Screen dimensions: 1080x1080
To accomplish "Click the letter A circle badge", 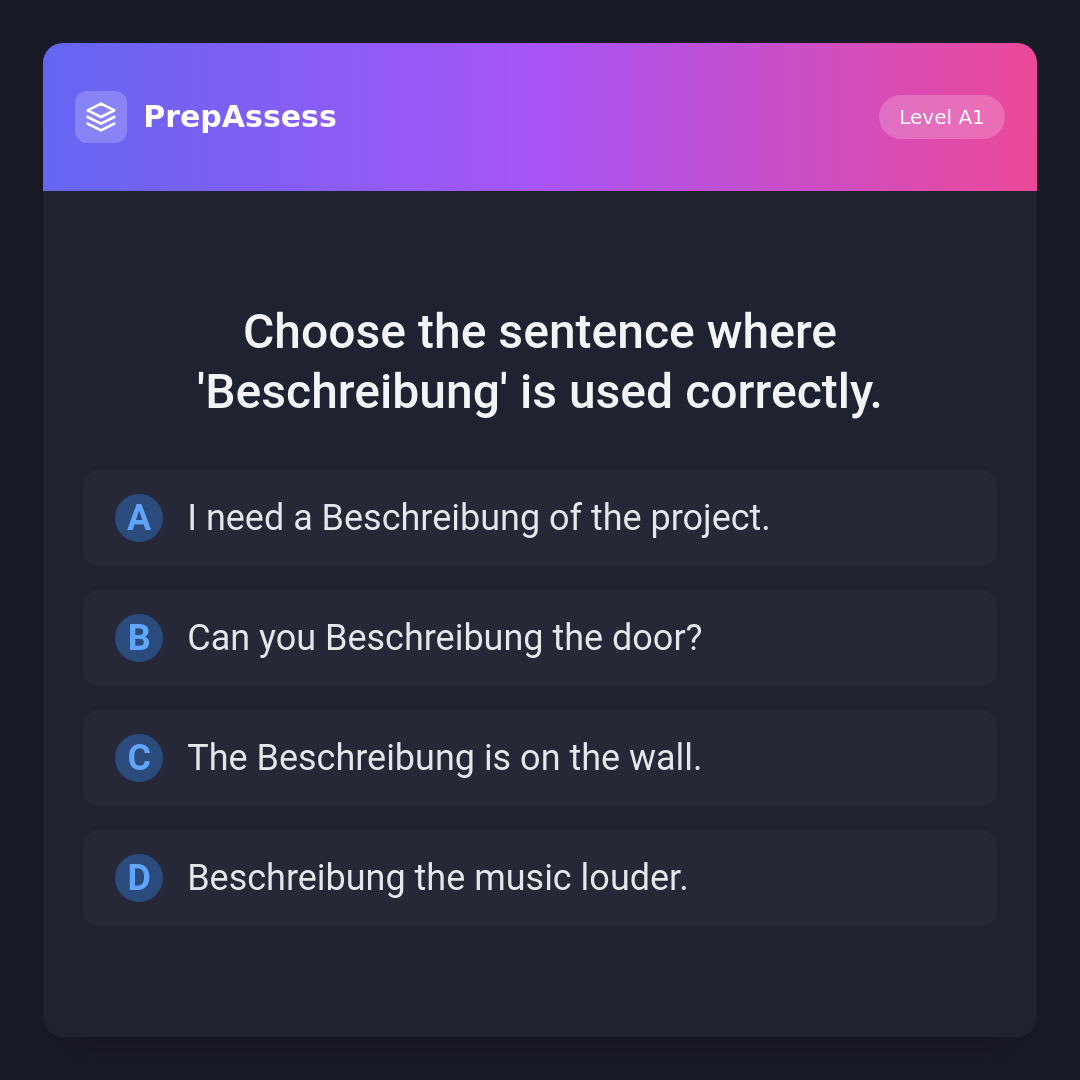I will click(139, 518).
